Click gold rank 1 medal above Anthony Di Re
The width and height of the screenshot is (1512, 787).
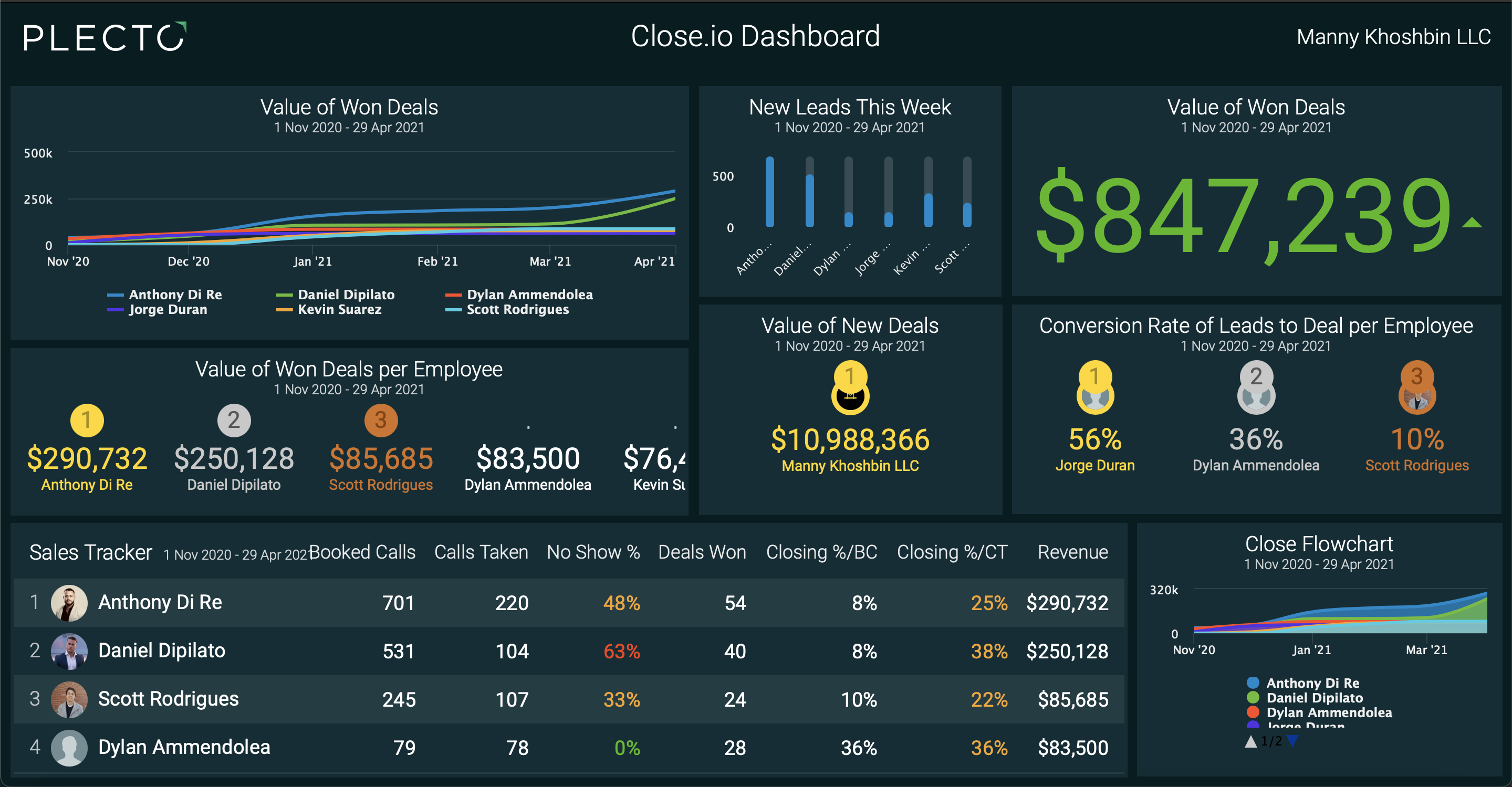tap(87, 420)
